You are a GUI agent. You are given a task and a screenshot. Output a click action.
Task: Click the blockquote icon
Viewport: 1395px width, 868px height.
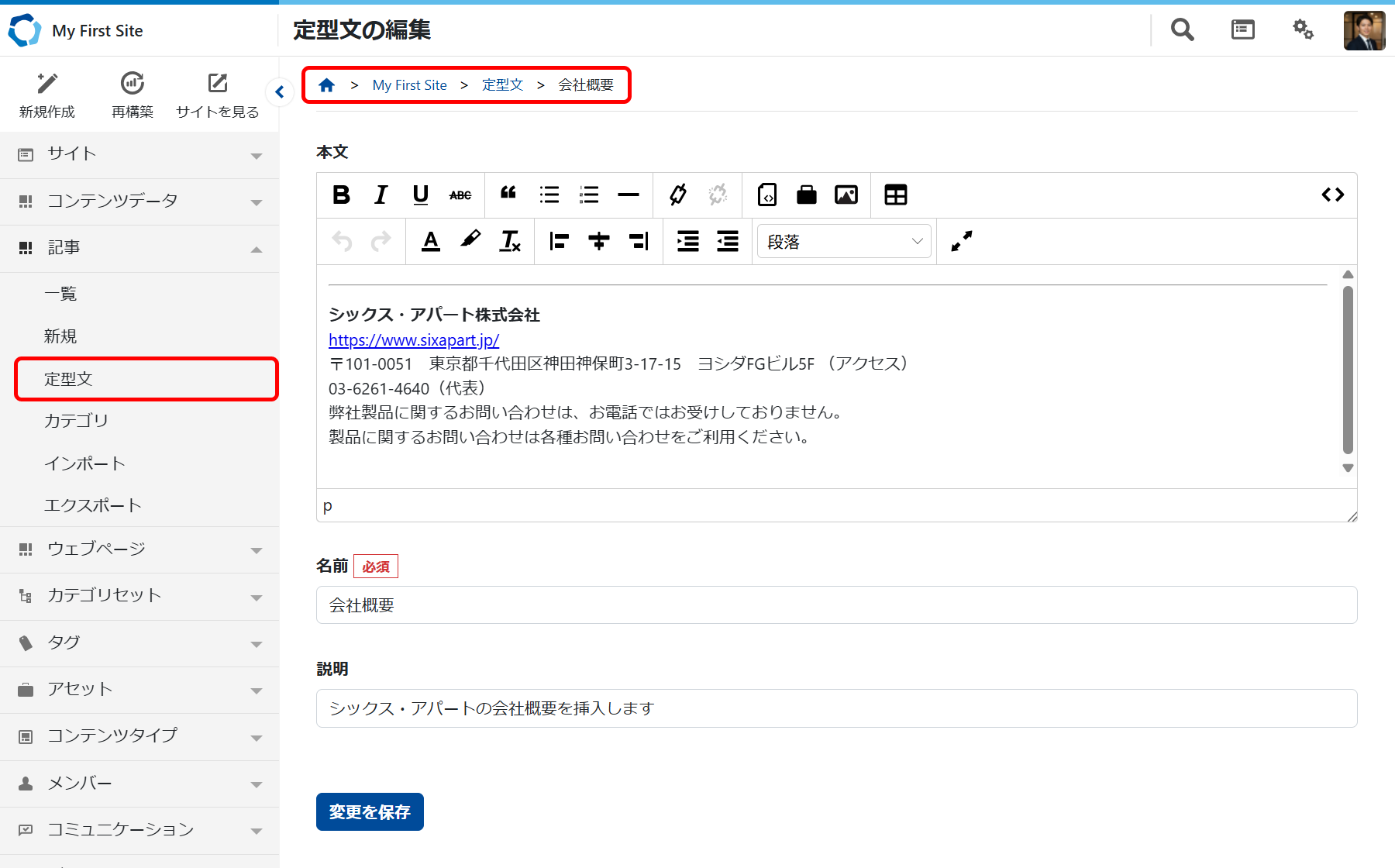[x=508, y=194]
